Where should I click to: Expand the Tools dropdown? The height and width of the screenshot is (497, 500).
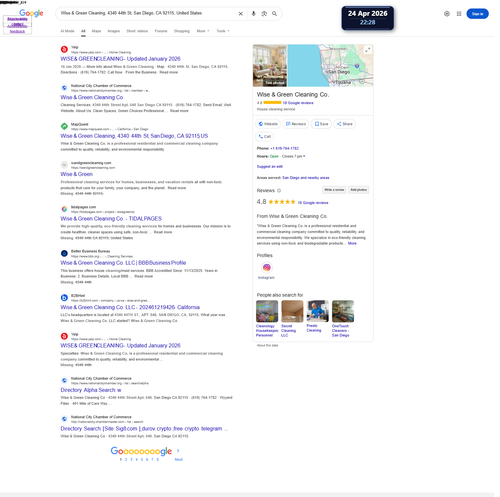pyautogui.click(x=223, y=31)
